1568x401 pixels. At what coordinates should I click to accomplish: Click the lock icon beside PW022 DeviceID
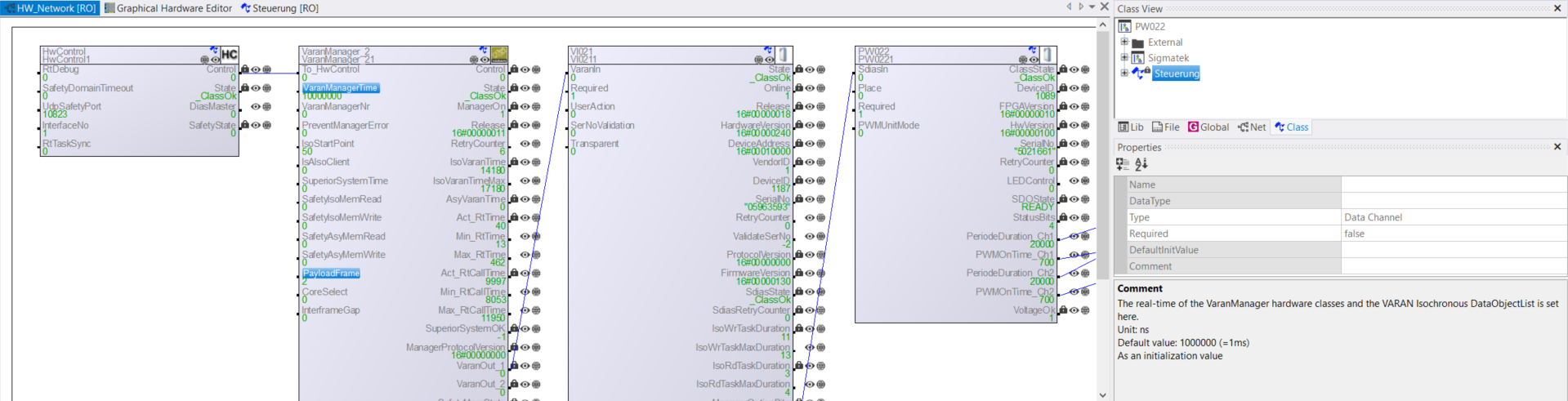(1063, 88)
